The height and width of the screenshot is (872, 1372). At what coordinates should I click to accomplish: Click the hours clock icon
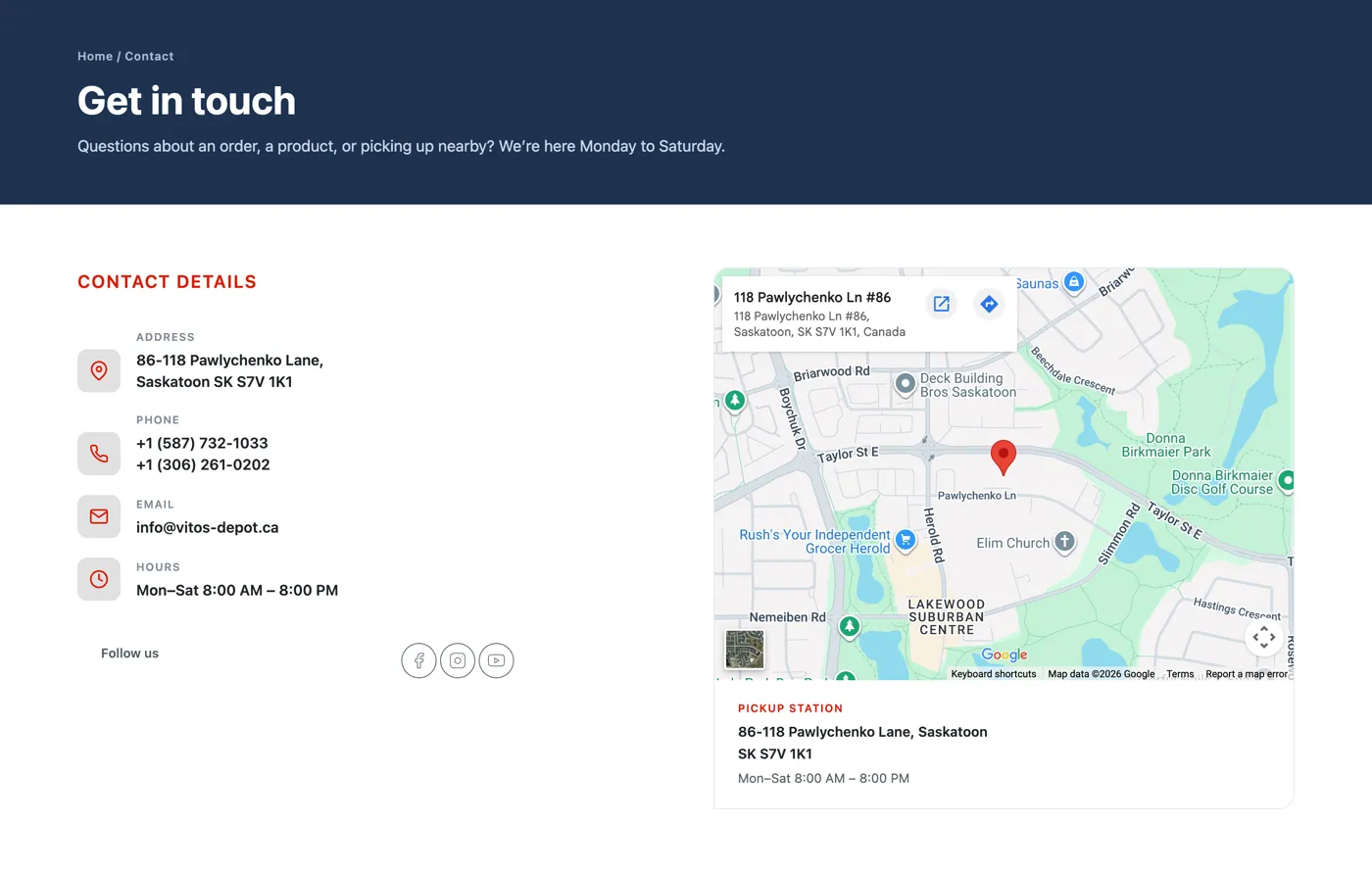click(99, 579)
